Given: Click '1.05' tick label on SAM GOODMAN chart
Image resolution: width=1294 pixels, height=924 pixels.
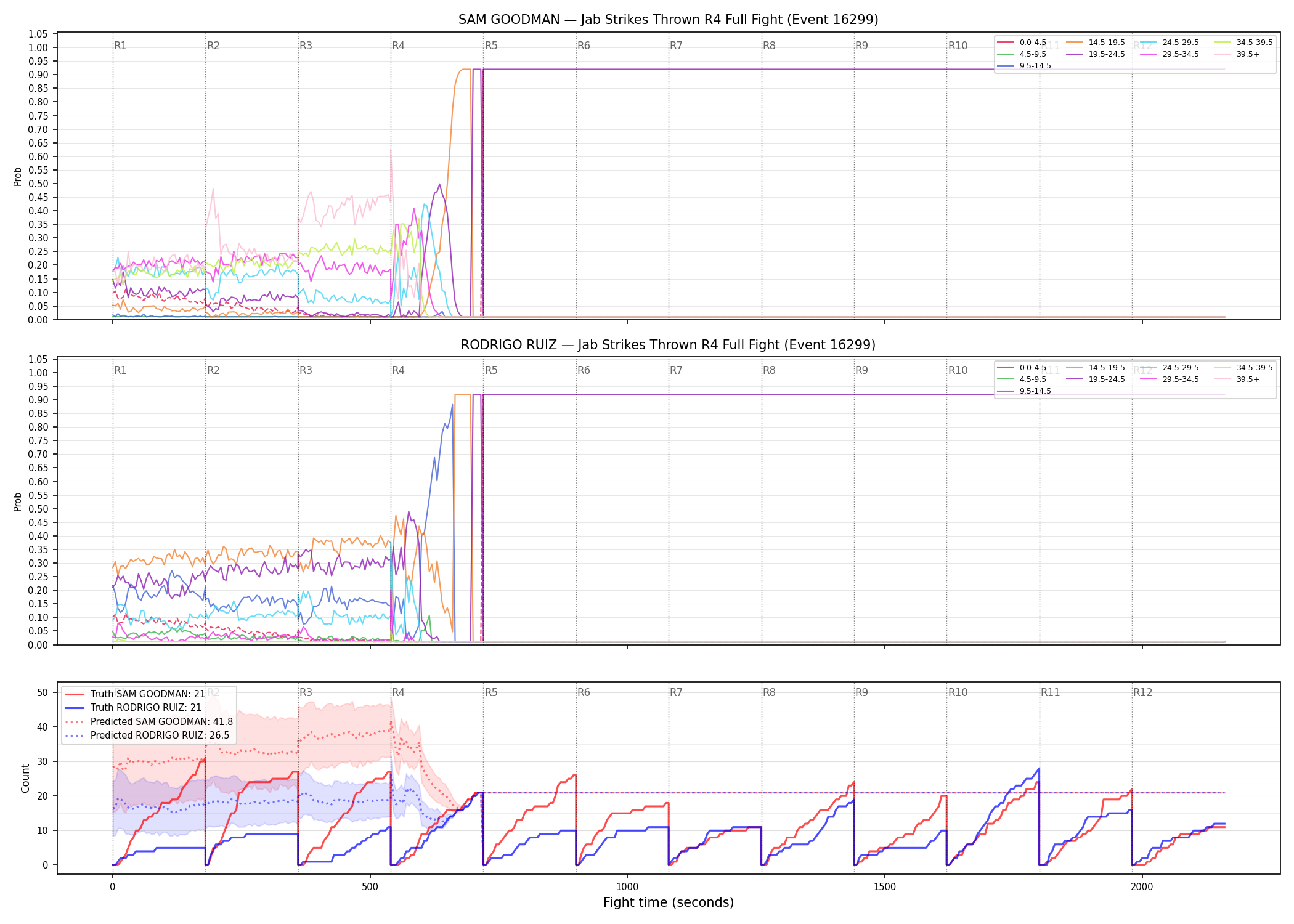Looking at the screenshot, I should (x=38, y=34).
